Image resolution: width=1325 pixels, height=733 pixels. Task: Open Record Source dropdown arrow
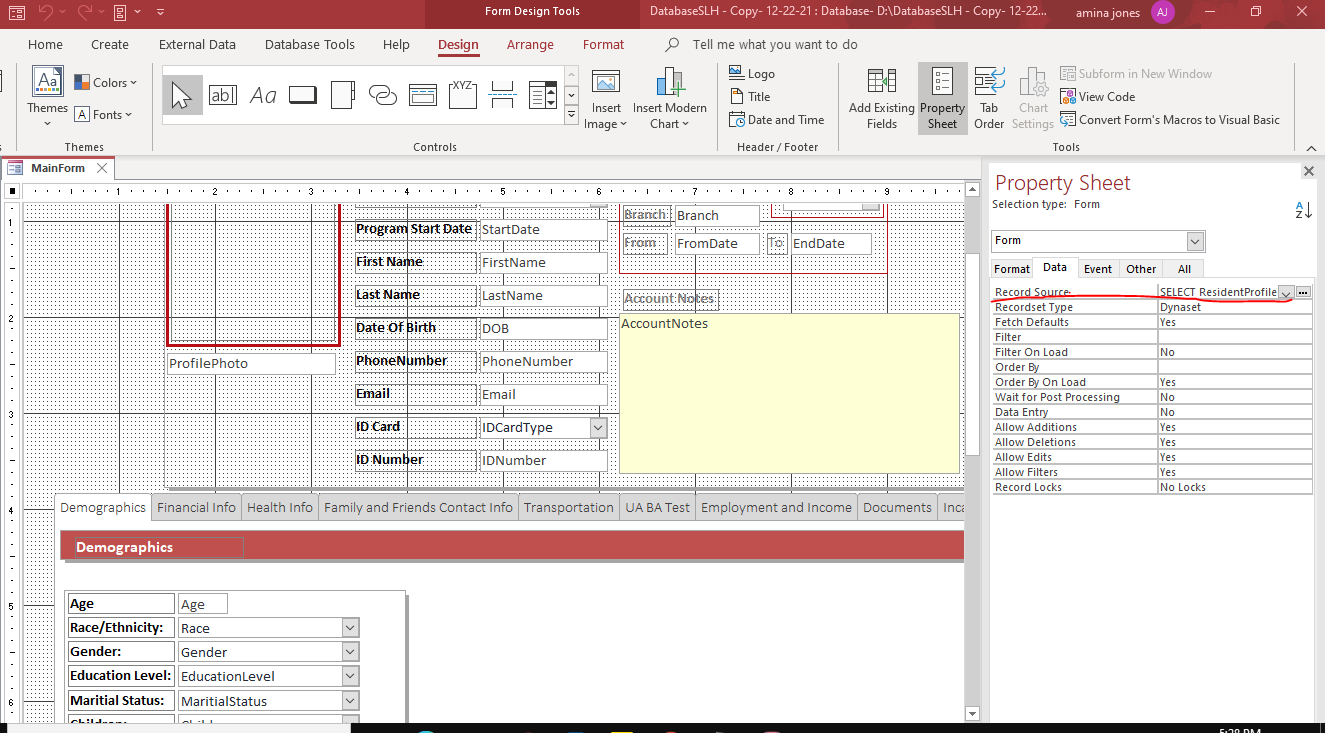click(x=1286, y=292)
